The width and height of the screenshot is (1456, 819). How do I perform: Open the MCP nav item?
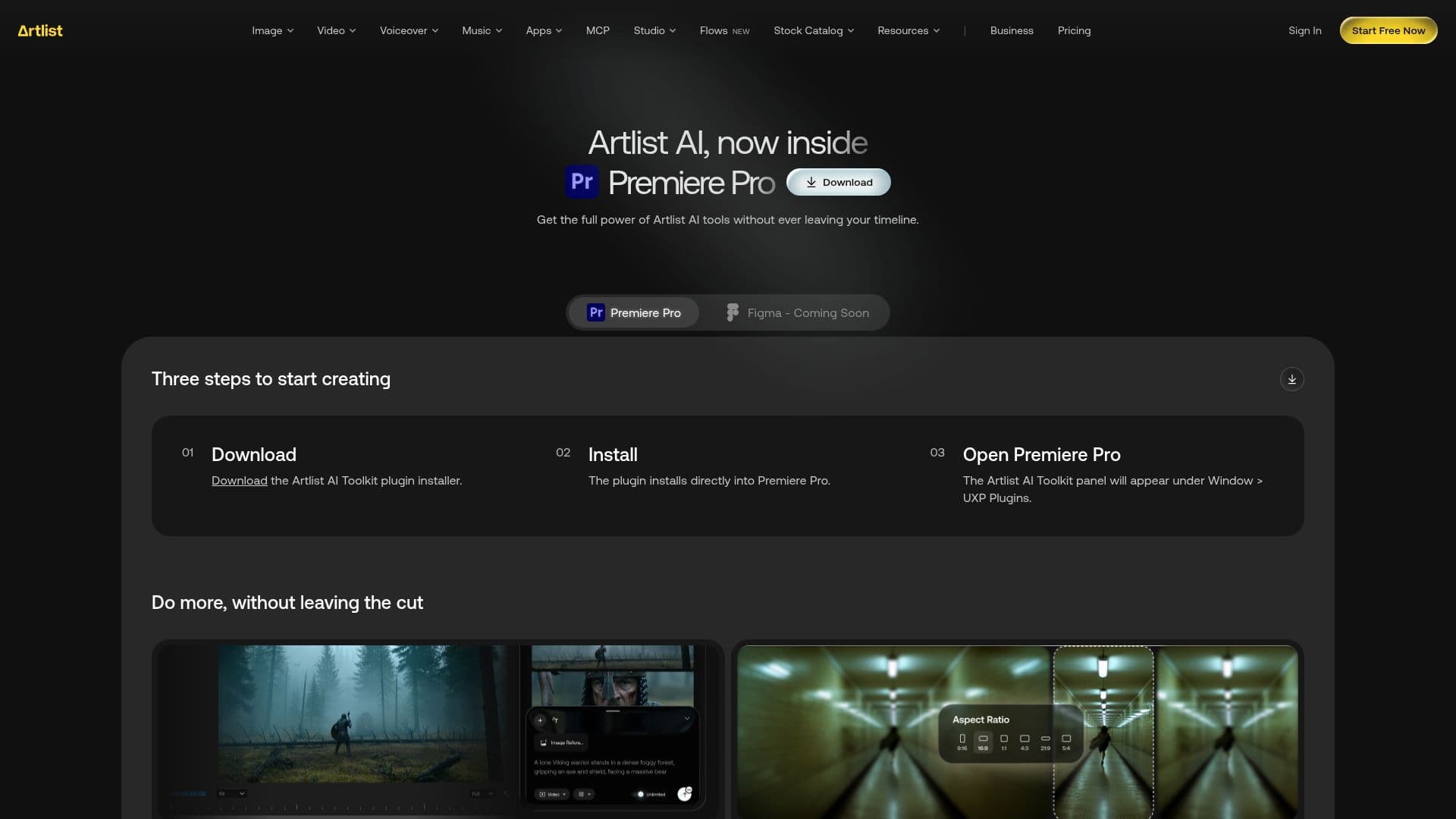coord(598,30)
